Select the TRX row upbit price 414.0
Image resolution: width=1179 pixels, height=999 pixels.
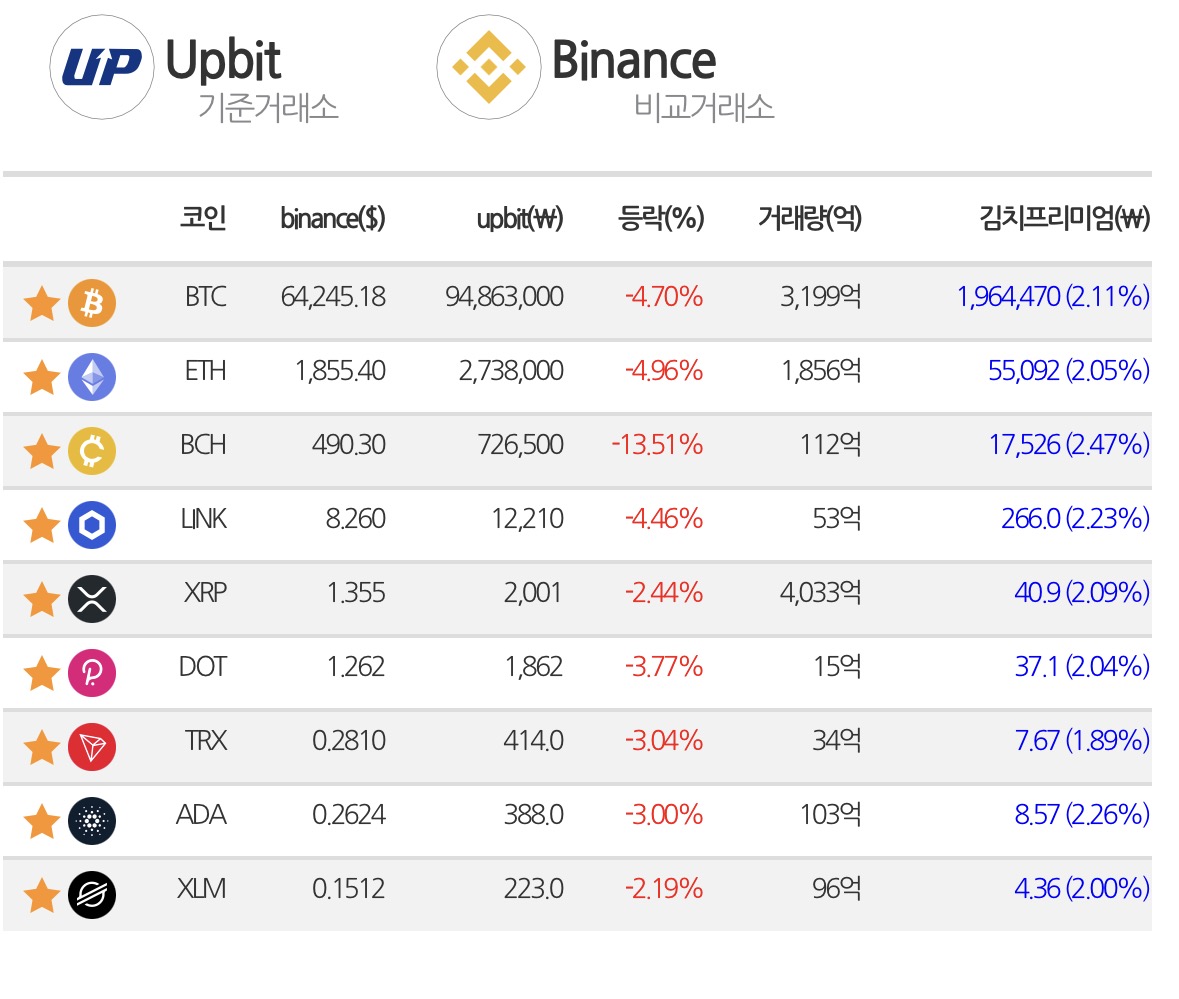533,740
